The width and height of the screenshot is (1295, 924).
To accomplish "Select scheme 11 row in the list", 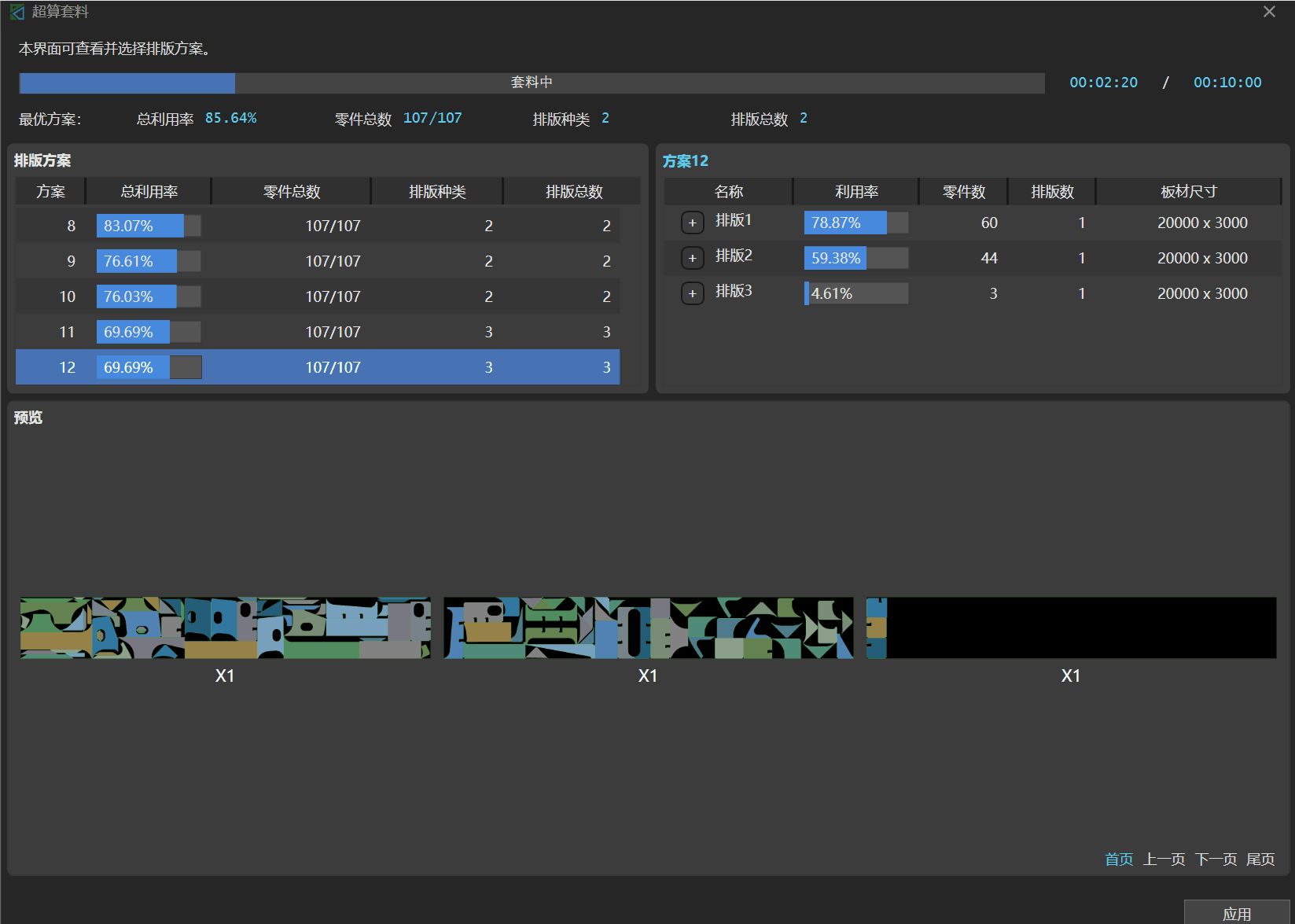I will [x=317, y=332].
